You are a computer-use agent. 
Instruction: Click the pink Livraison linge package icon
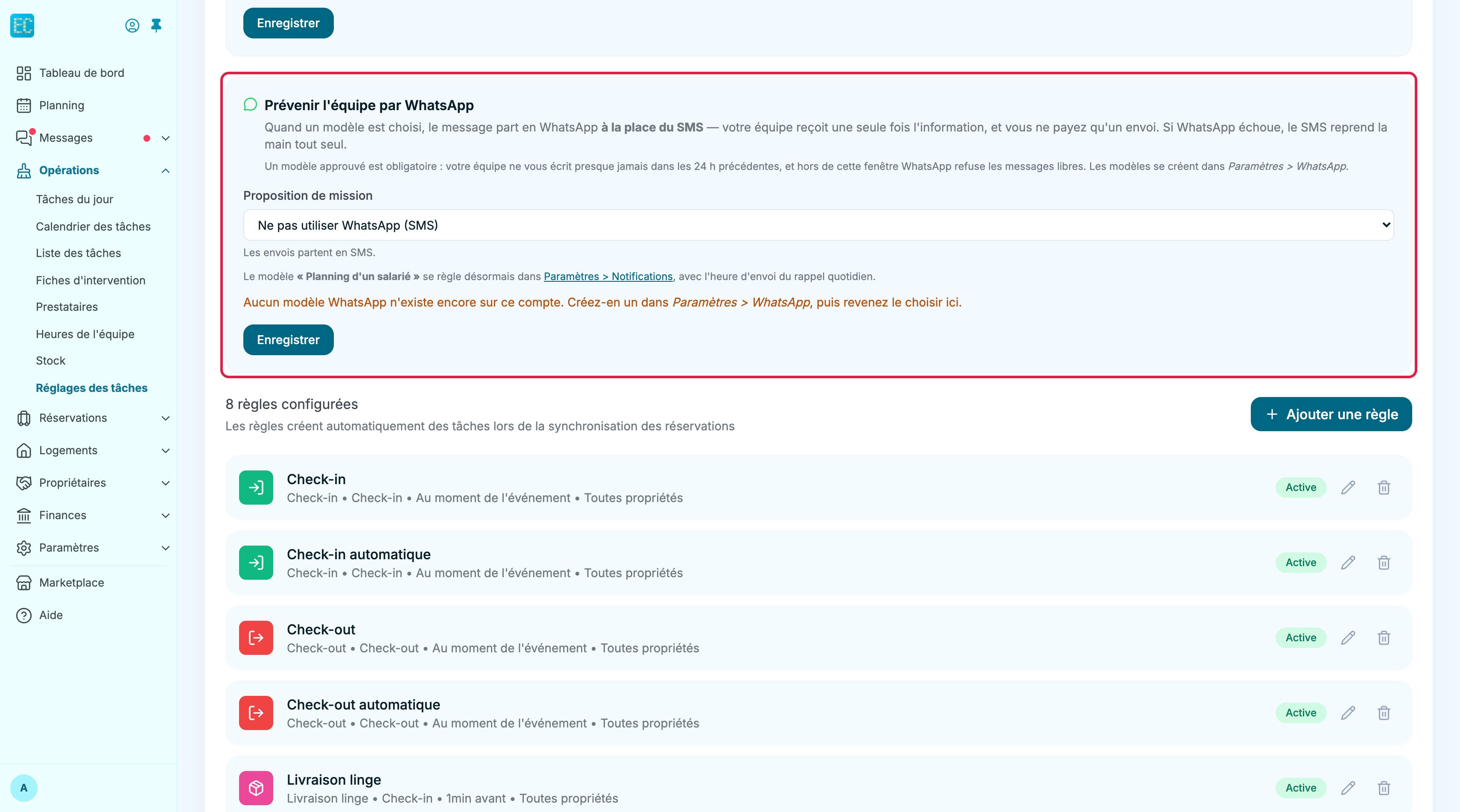pos(256,788)
